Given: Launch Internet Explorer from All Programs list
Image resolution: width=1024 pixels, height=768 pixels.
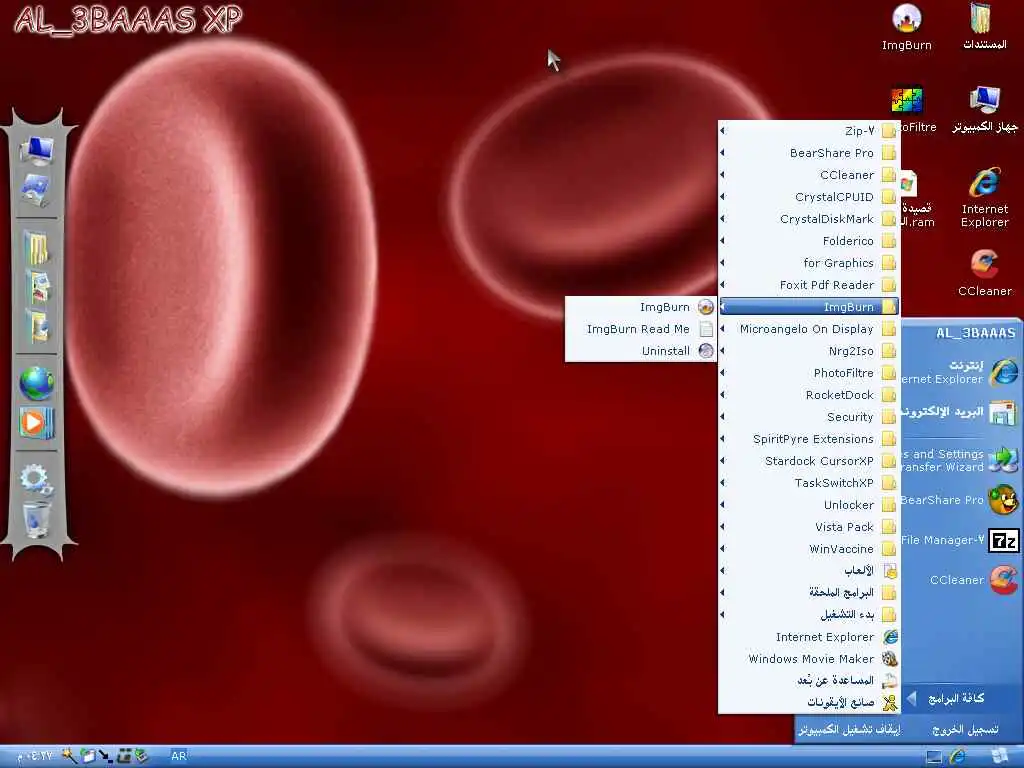Looking at the screenshot, I should [x=809, y=637].
